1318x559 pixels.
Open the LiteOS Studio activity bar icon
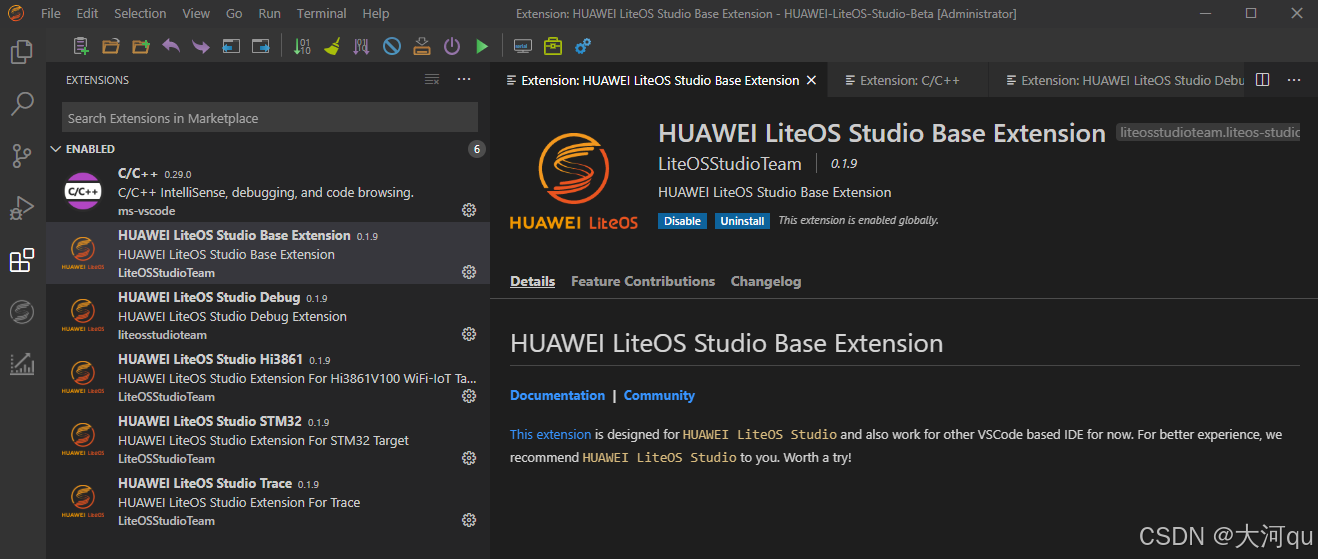22,312
